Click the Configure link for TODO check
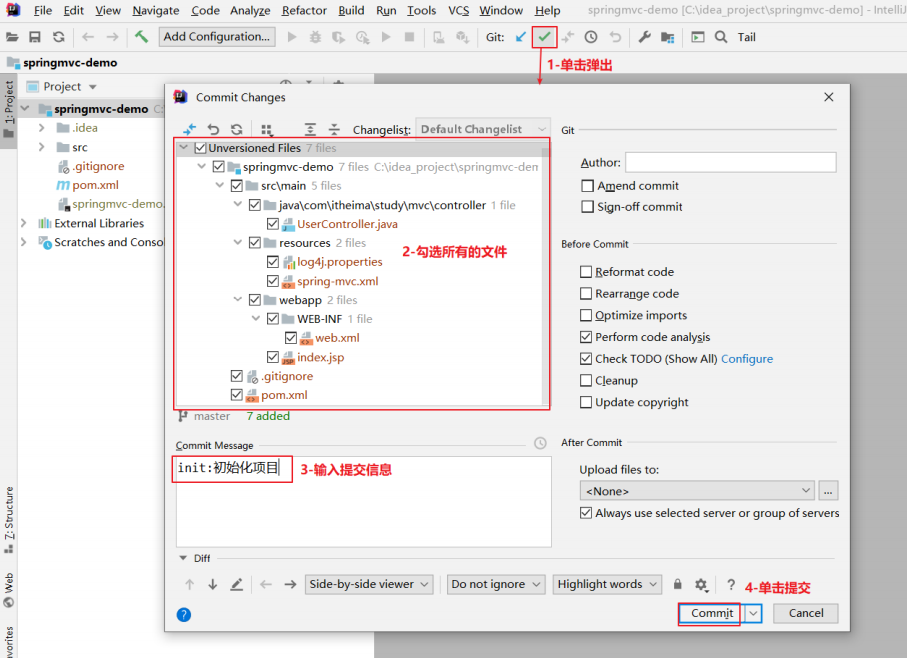This screenshot has width=907, height=658. point(747,359)
